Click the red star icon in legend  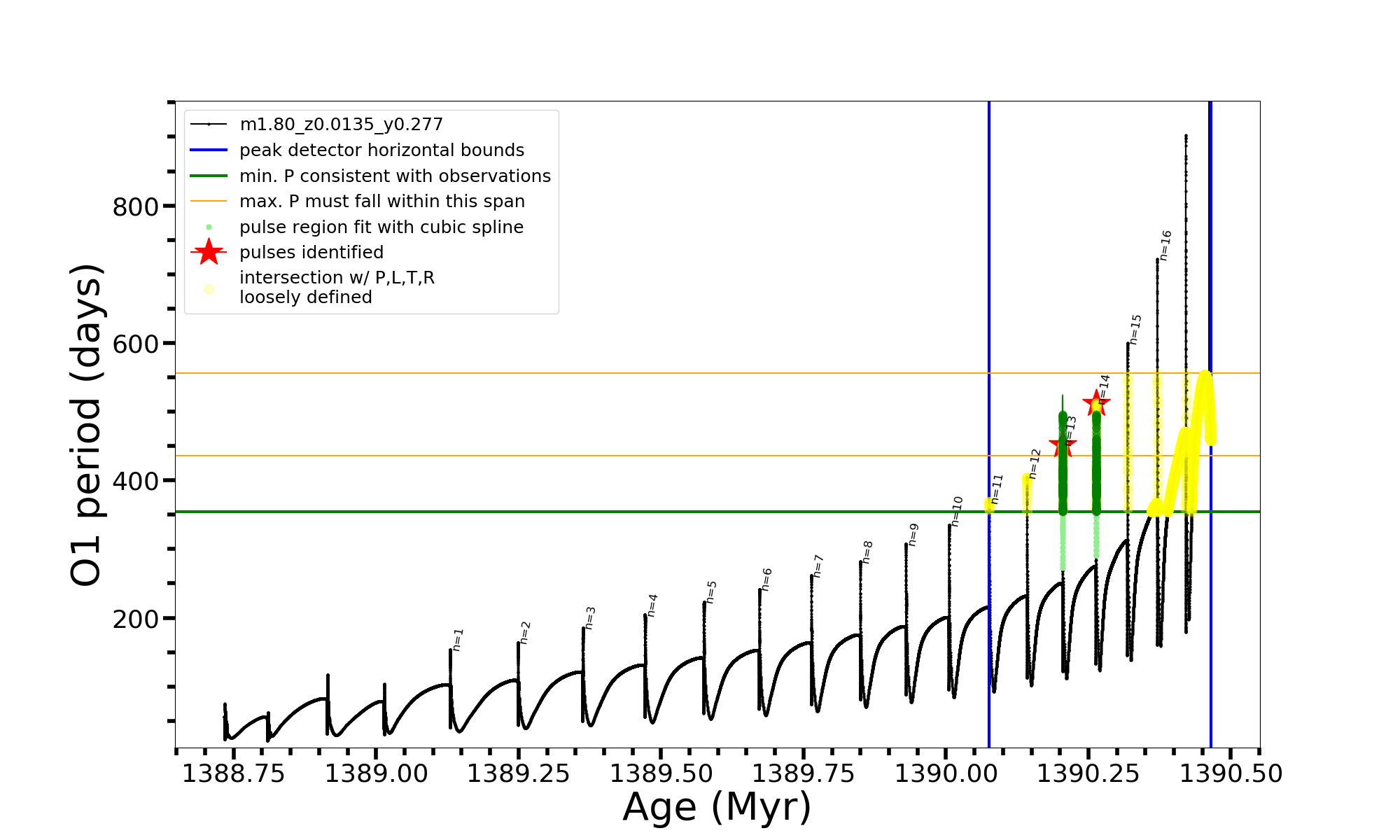(209, 252)
